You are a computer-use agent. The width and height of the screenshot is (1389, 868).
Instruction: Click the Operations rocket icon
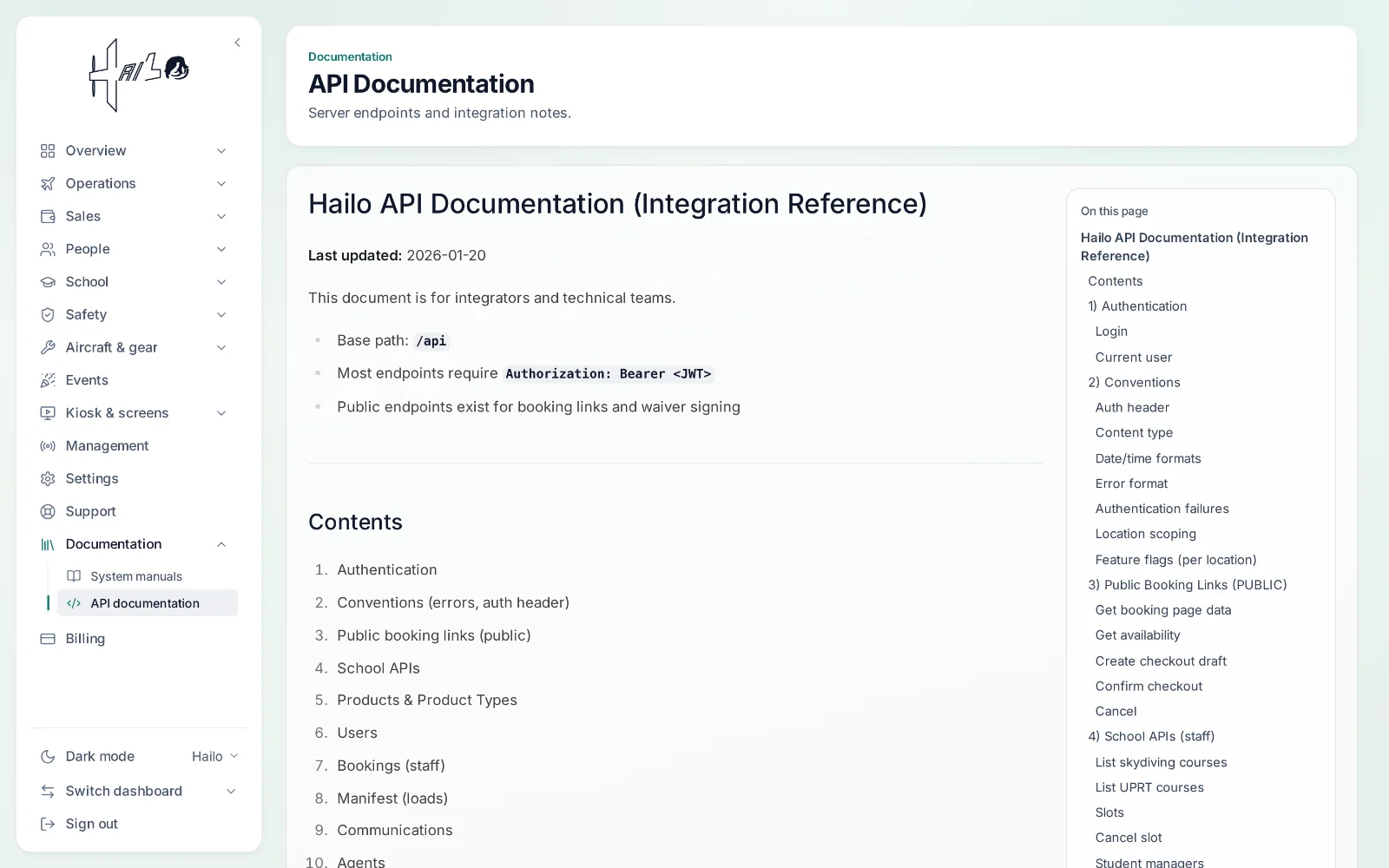coord(48,184)
